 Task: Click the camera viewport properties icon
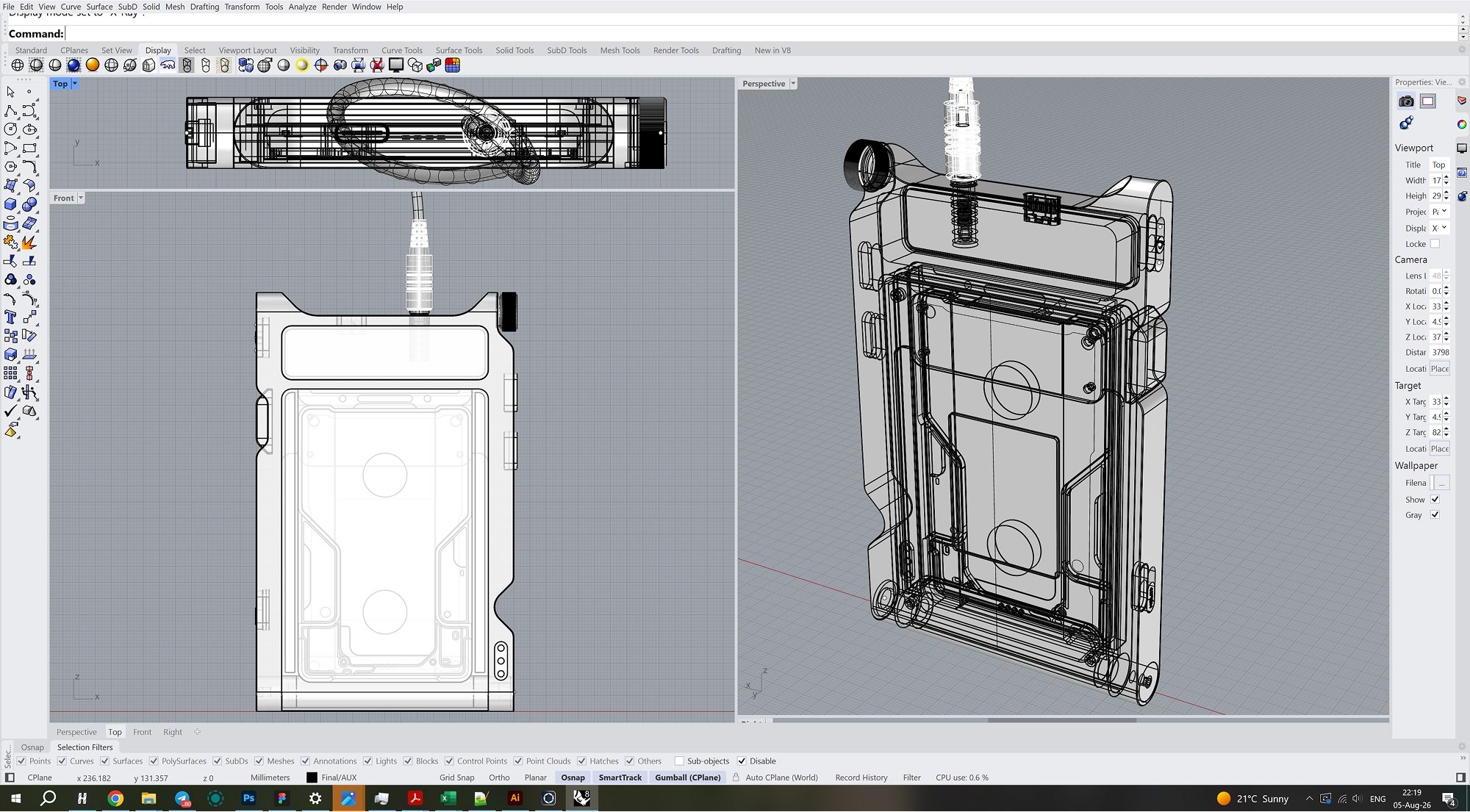[x=1406, y=101]
